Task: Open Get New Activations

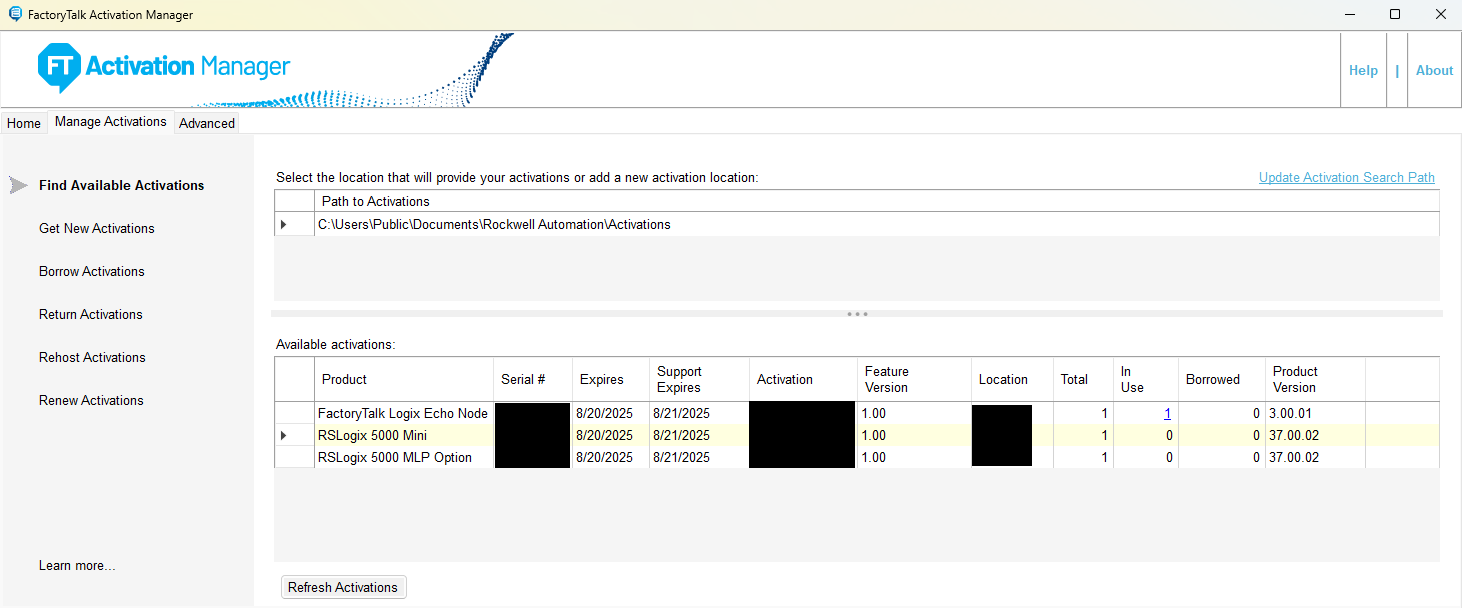Action: [x=97, y=228]
